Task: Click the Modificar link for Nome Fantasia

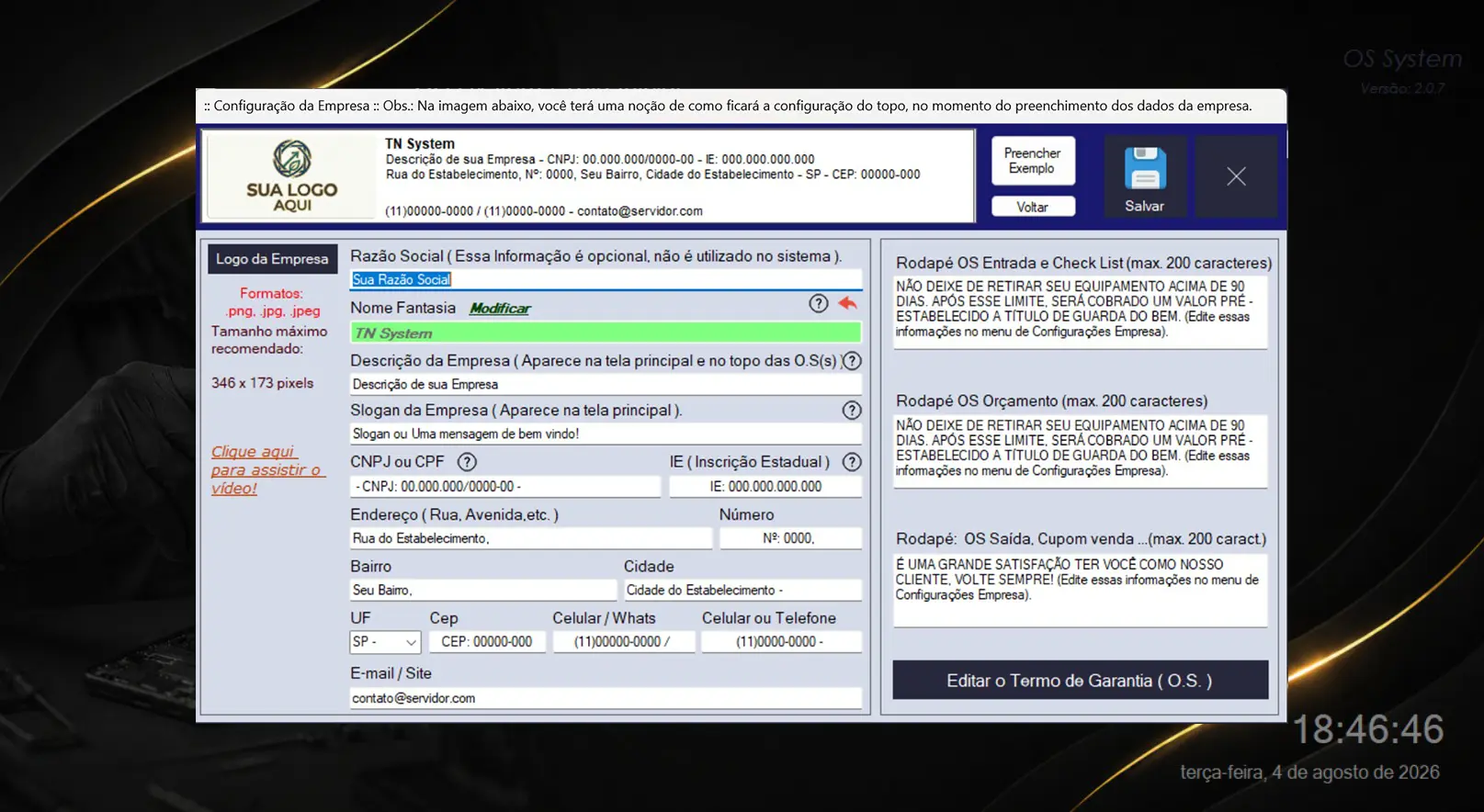Action: click(500, 309)
